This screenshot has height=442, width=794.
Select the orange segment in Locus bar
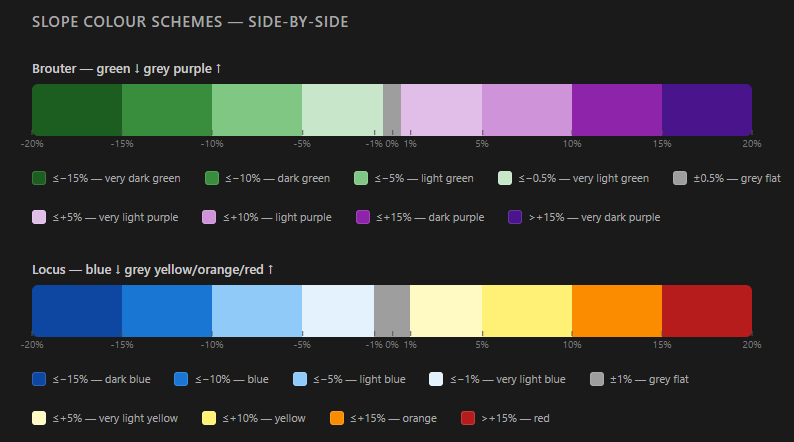617,311
